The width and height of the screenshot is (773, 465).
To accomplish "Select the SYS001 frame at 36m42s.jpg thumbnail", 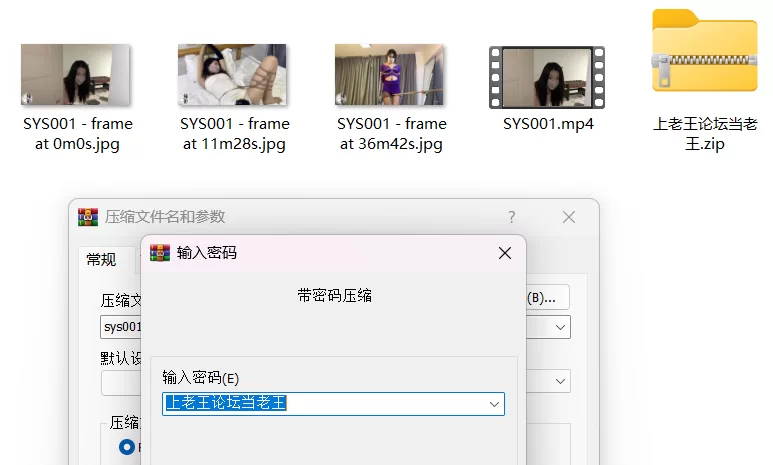I will coord(389,74).
